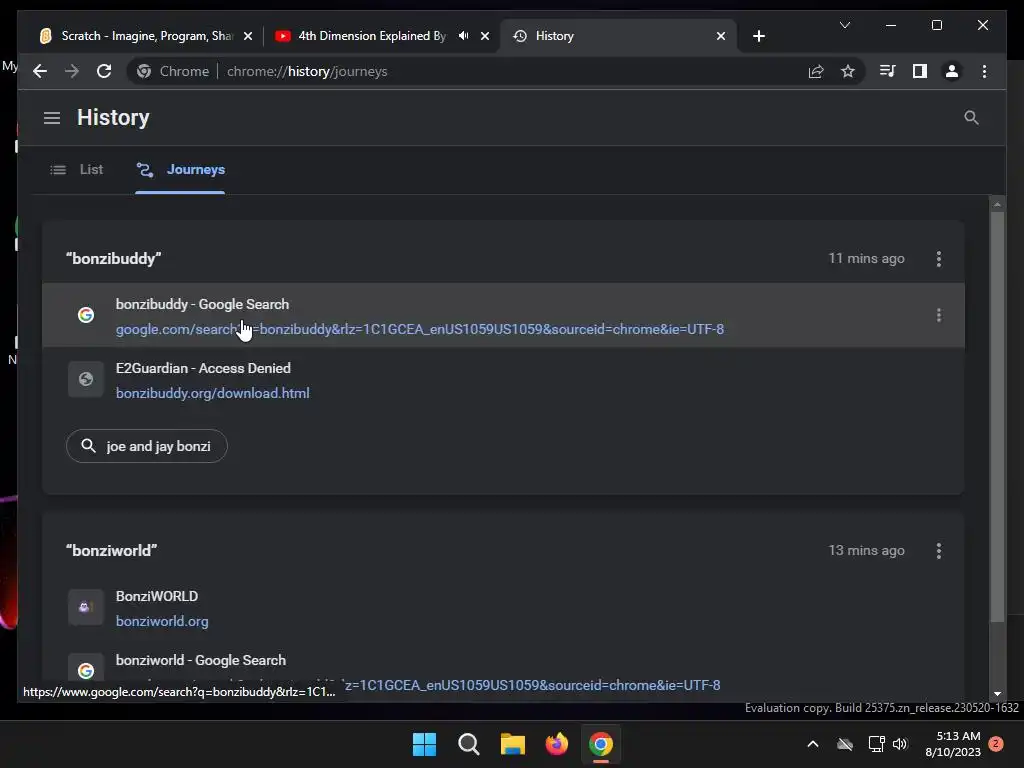Open more actions for bonzibuddy Google Search entry
1024x768 pixels.
coord(938,315)
